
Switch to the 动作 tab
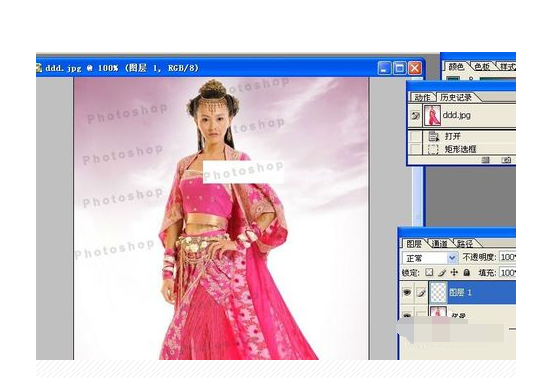tap(422, 98)
